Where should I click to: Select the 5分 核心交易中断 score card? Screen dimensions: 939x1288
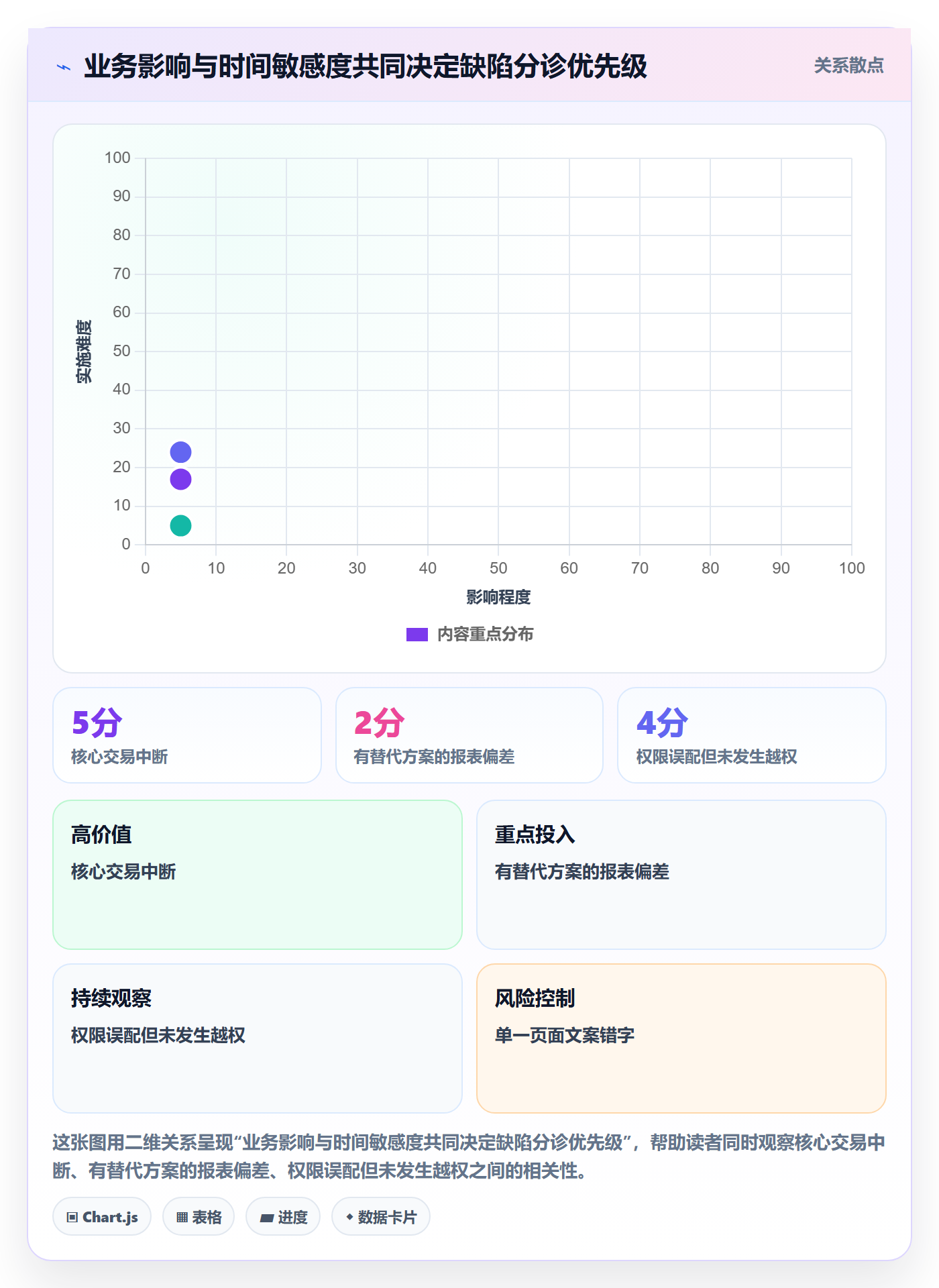187,735
